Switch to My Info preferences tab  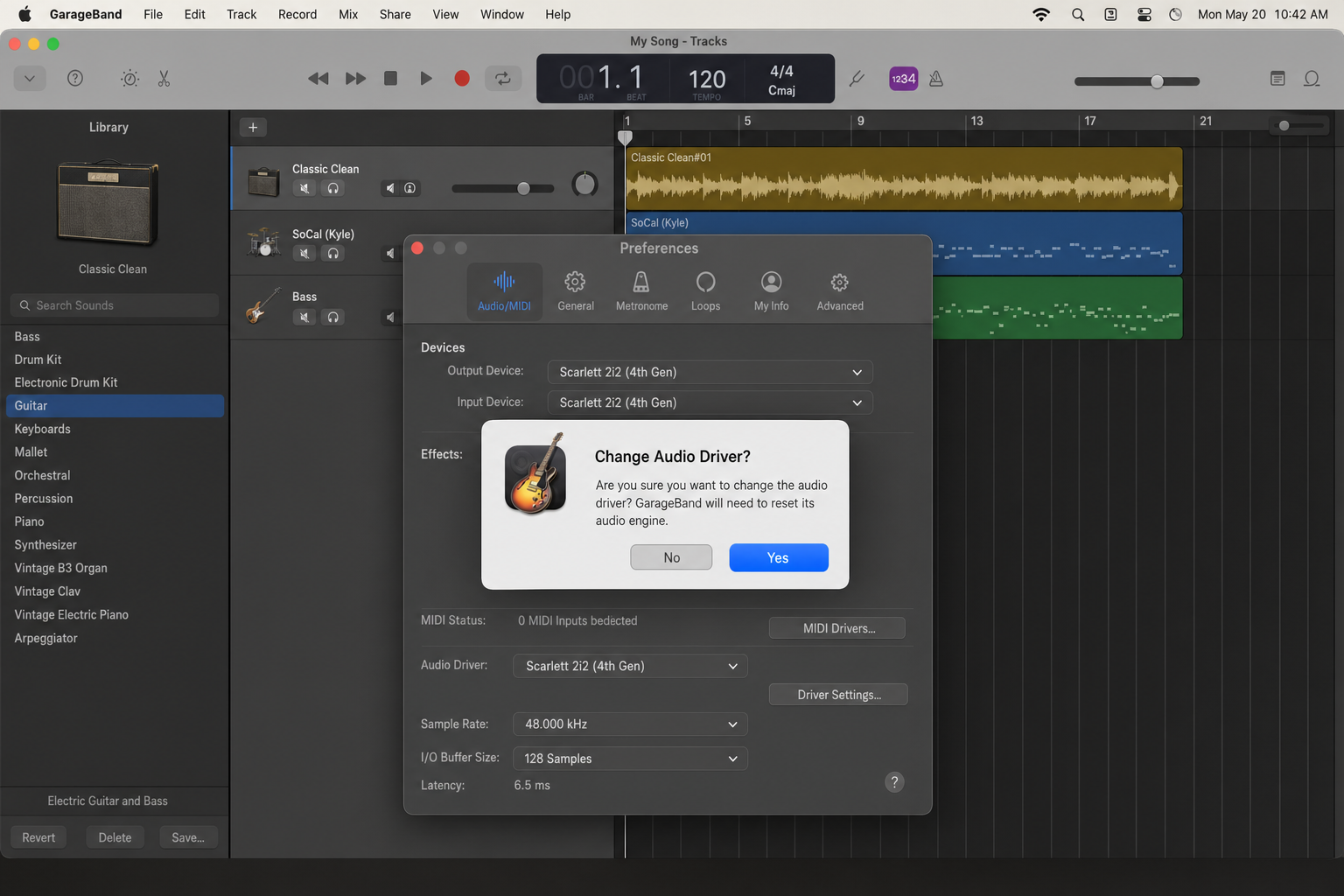[771, 291]
